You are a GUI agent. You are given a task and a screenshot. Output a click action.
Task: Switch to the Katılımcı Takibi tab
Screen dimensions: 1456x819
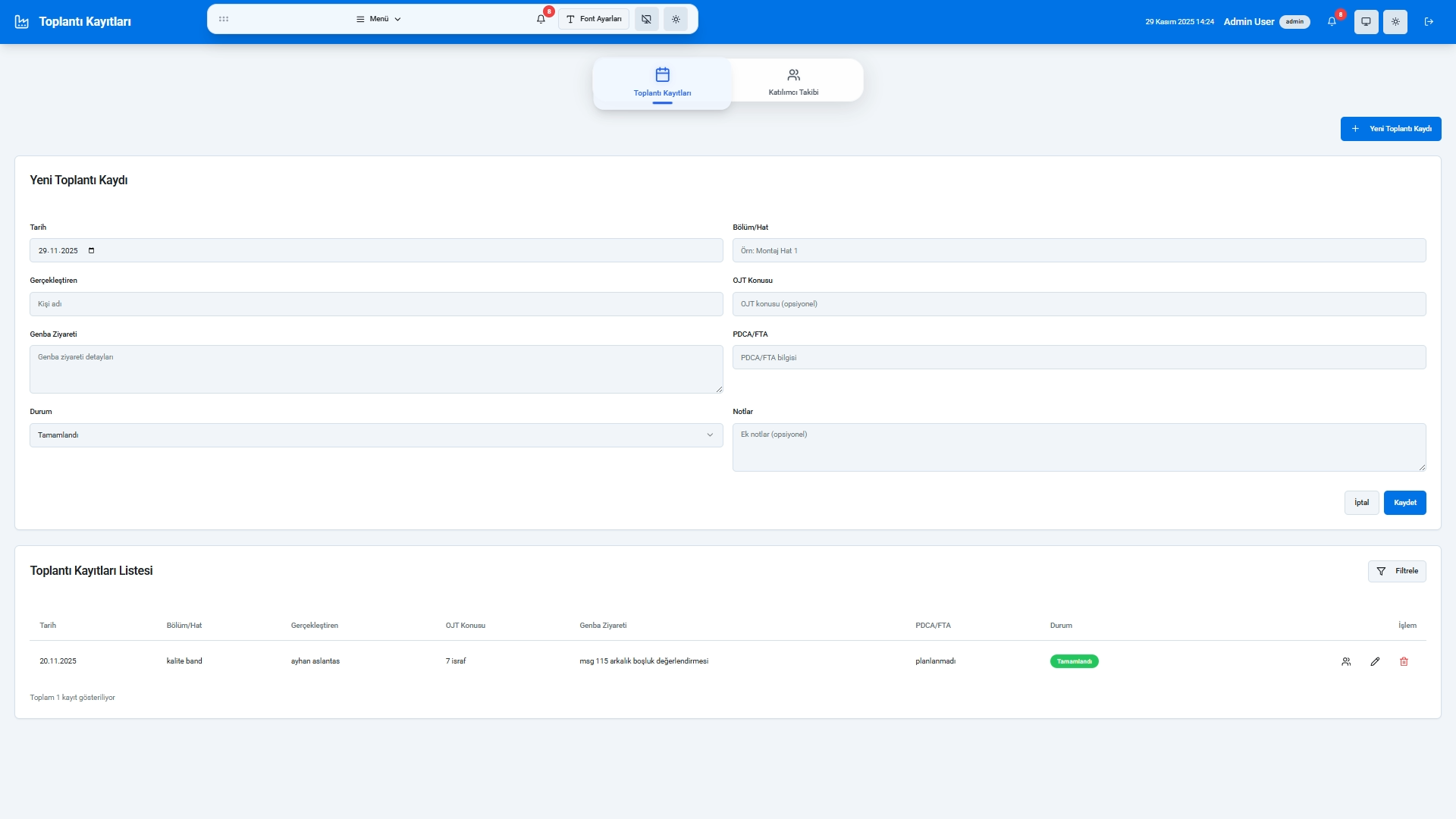pyautogui.click(x=793, y=81)
